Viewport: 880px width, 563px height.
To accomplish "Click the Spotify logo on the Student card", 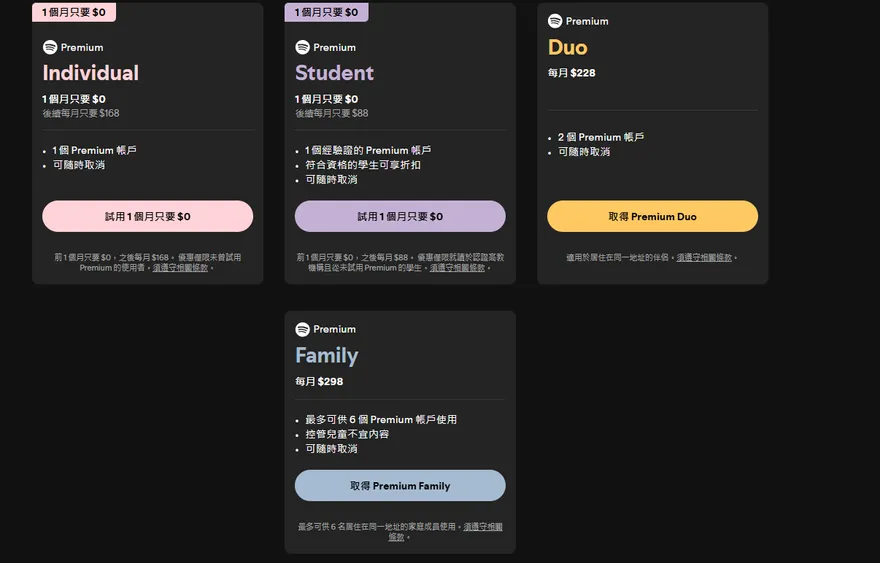I will point(302,47).
